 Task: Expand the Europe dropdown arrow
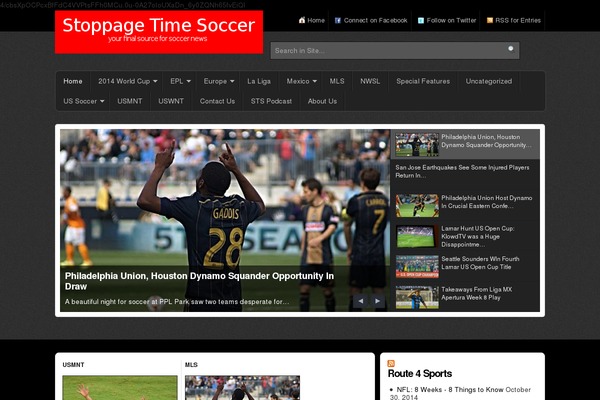[x=232, y=82]
